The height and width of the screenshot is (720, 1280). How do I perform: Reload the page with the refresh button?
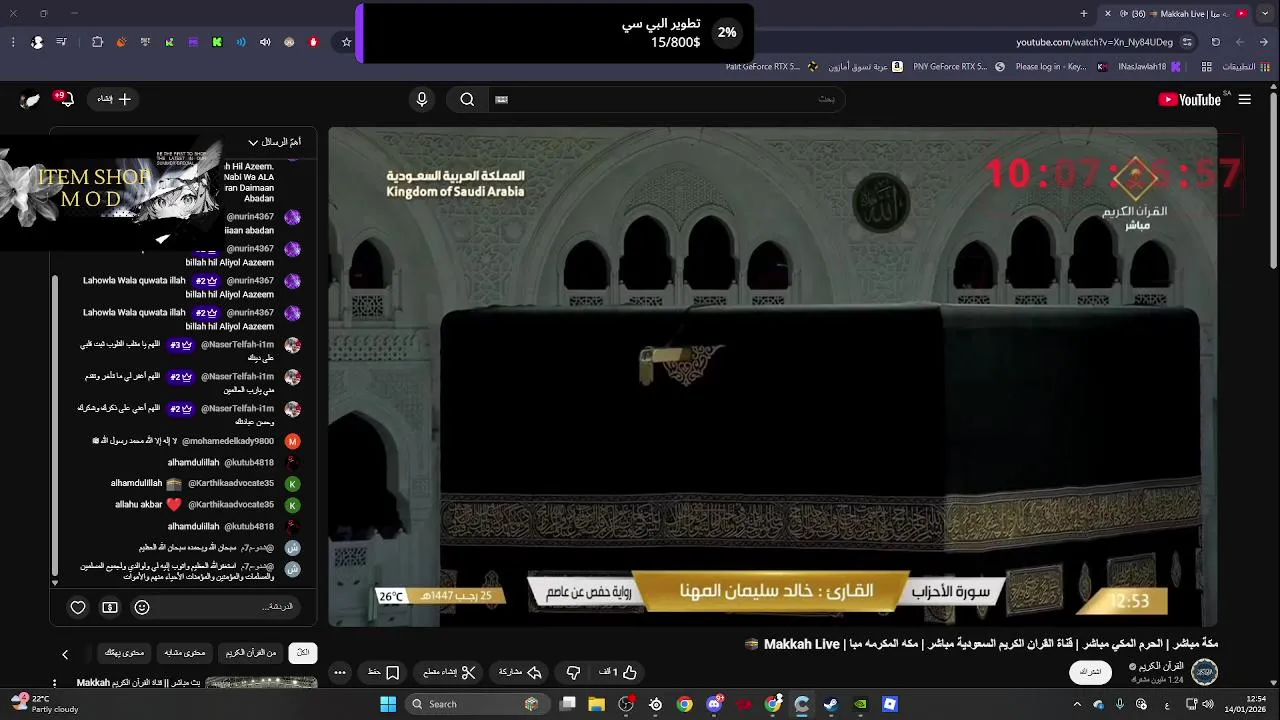click(x=1216, y=42)
